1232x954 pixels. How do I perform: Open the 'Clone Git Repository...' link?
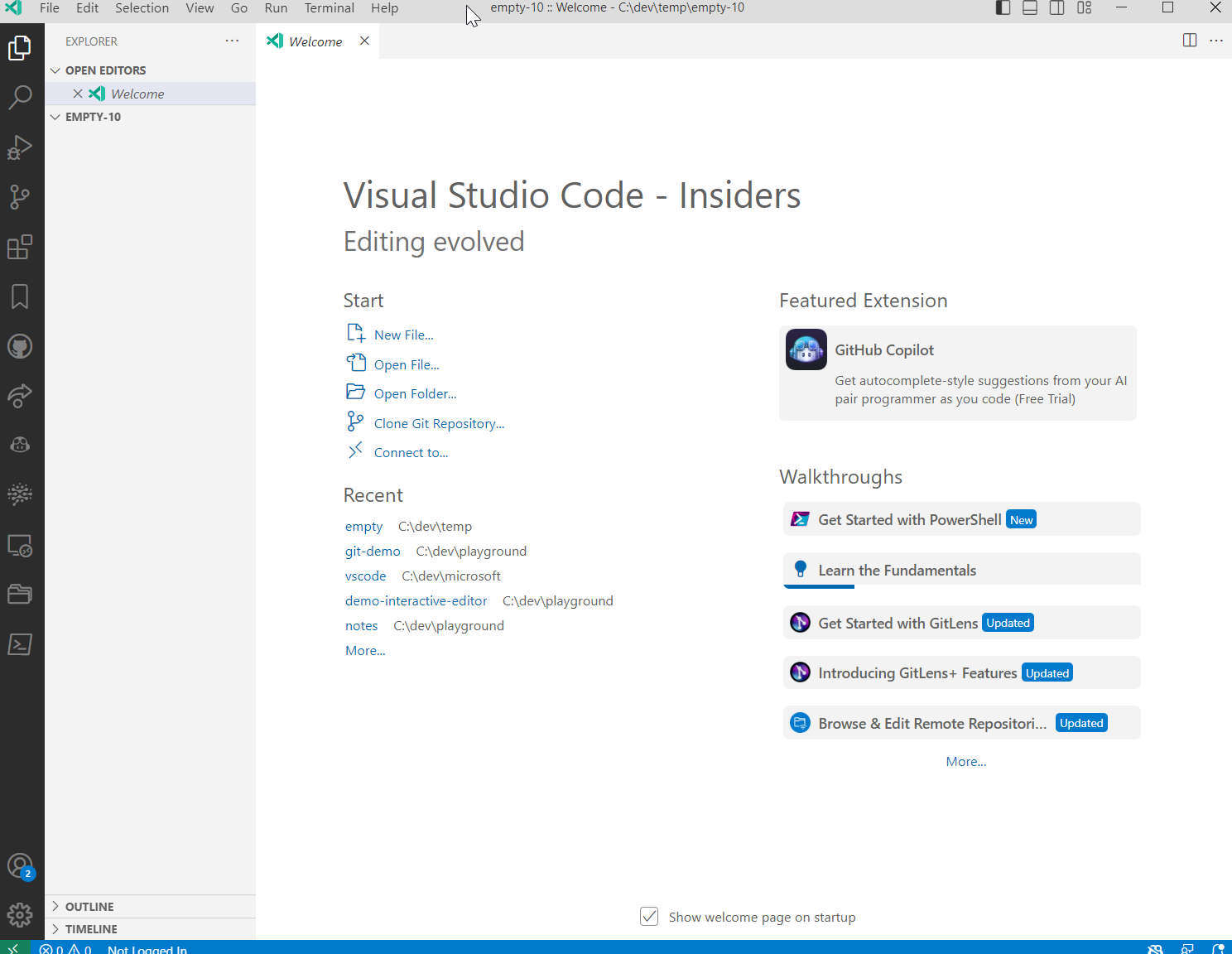click(x=438, y=423)
